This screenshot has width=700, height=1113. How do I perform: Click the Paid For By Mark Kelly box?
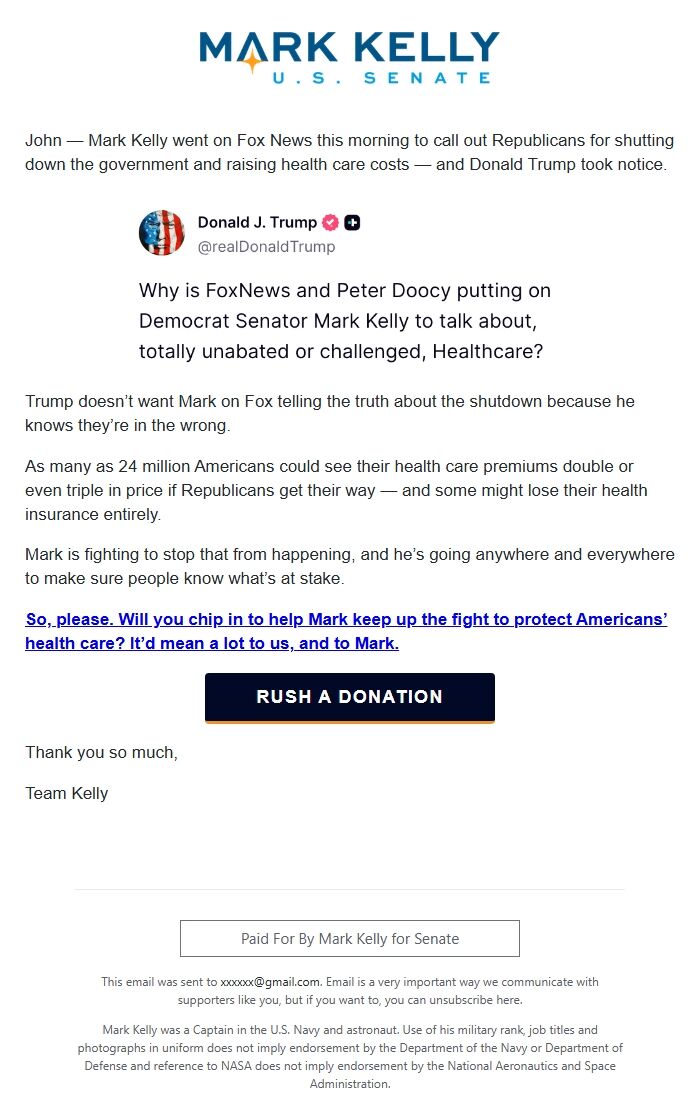350,939
